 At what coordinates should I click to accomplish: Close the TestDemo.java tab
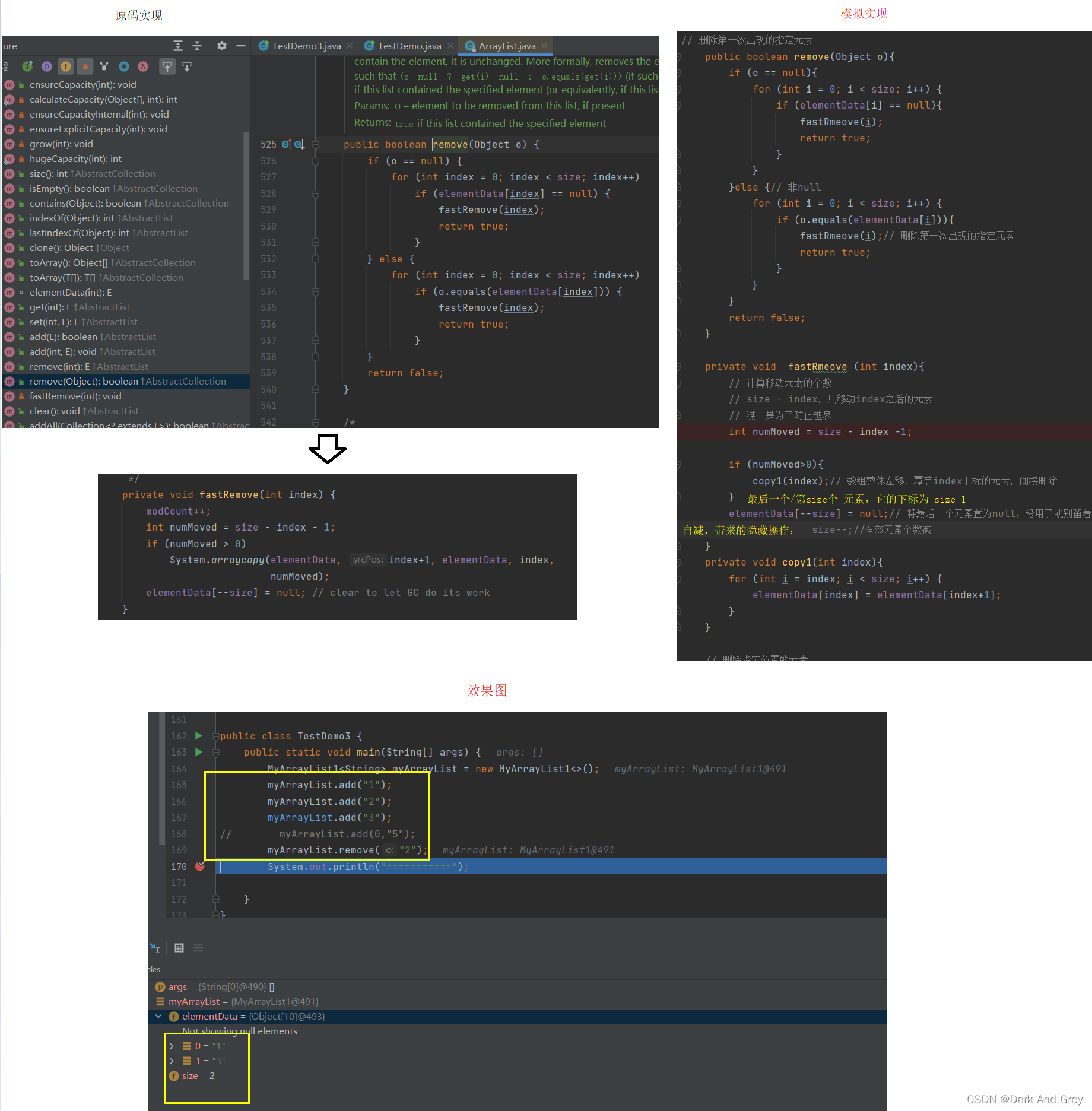click(x=450, y=46)
